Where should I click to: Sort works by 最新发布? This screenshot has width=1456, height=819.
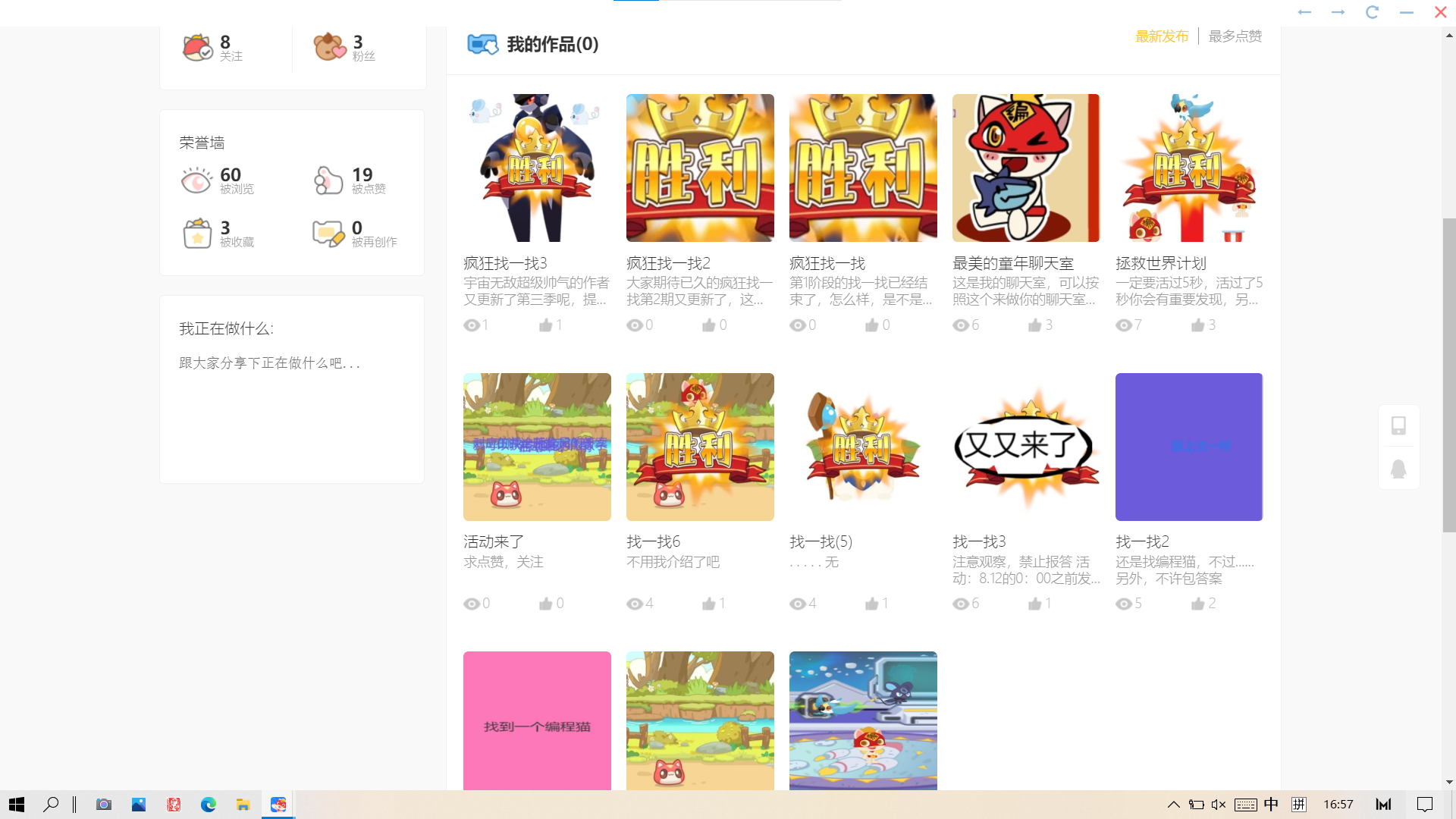coord(1162,36)
